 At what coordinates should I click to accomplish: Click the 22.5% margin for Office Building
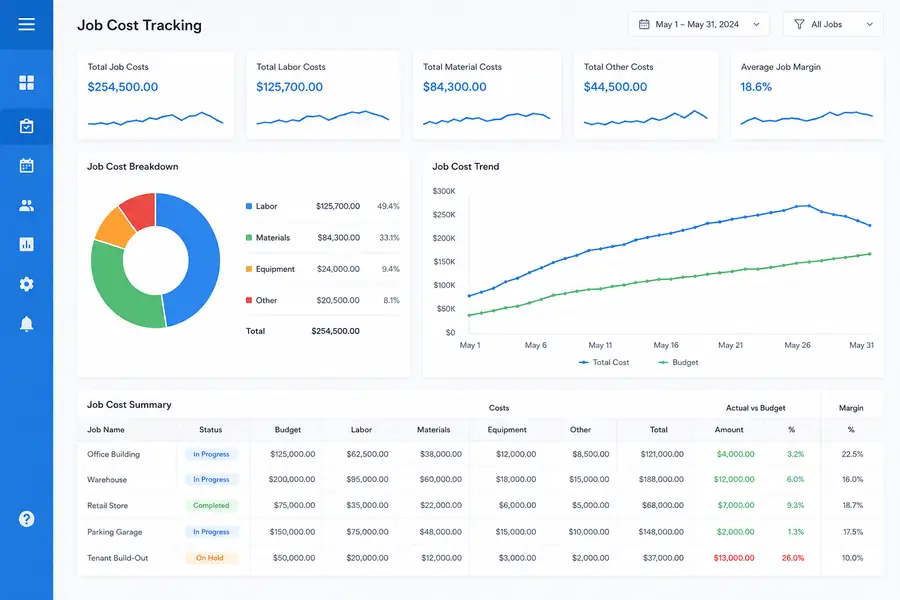[852, 454]
